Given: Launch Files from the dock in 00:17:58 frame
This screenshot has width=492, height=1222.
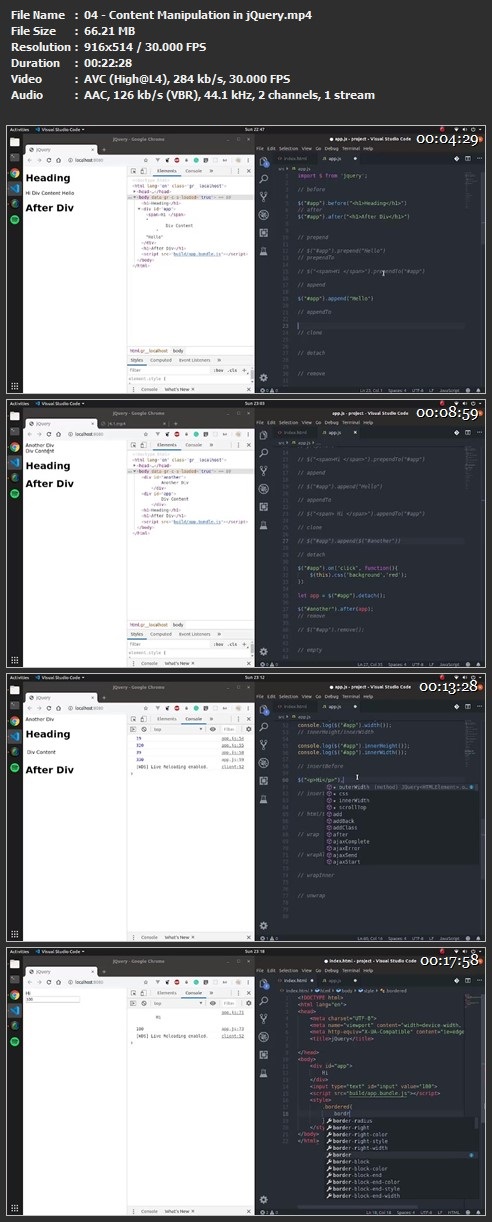Looking at the screenshot, I should coord(15,963).
